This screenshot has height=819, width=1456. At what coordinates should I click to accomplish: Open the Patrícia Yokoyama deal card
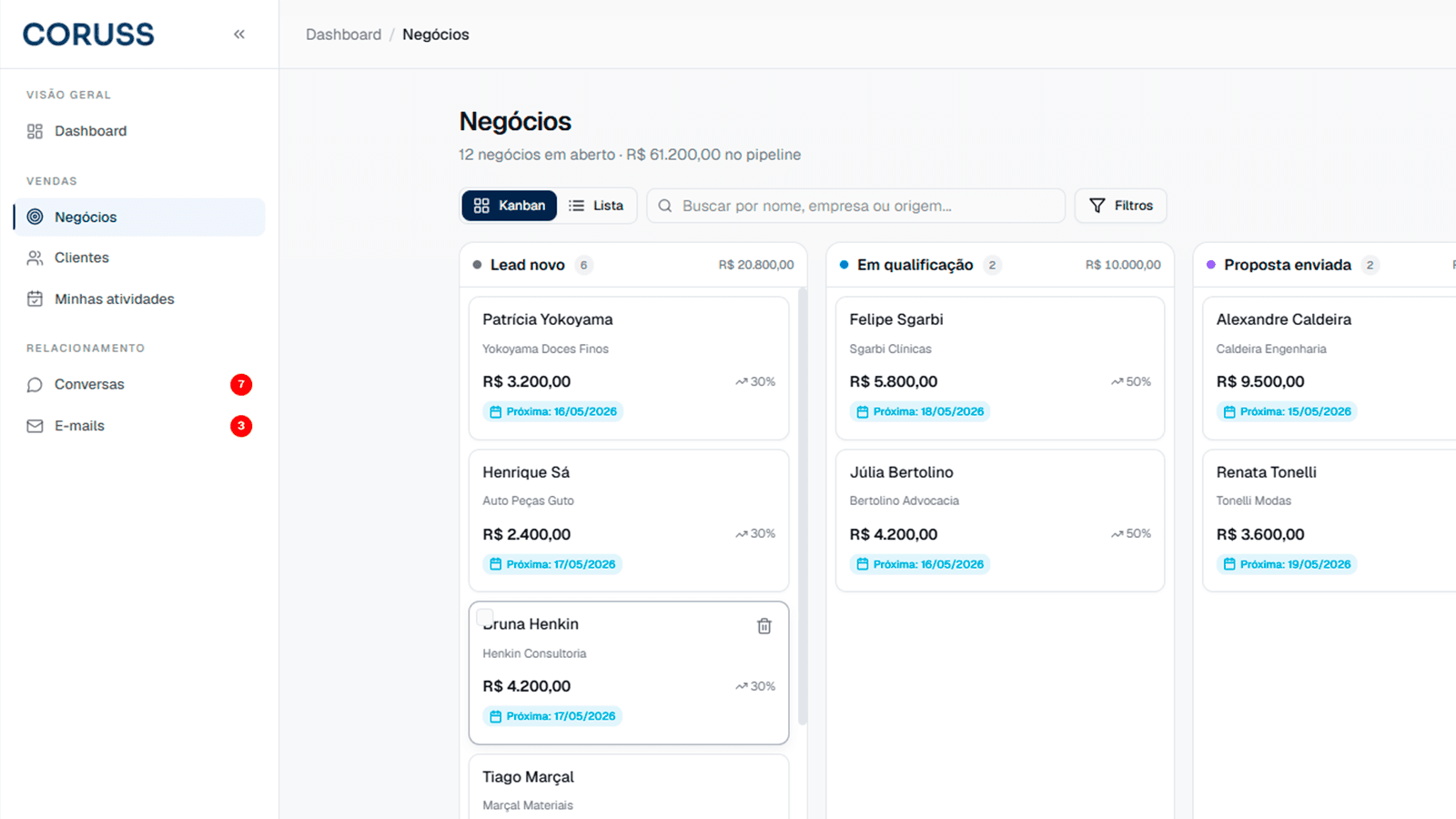(629, 369)
